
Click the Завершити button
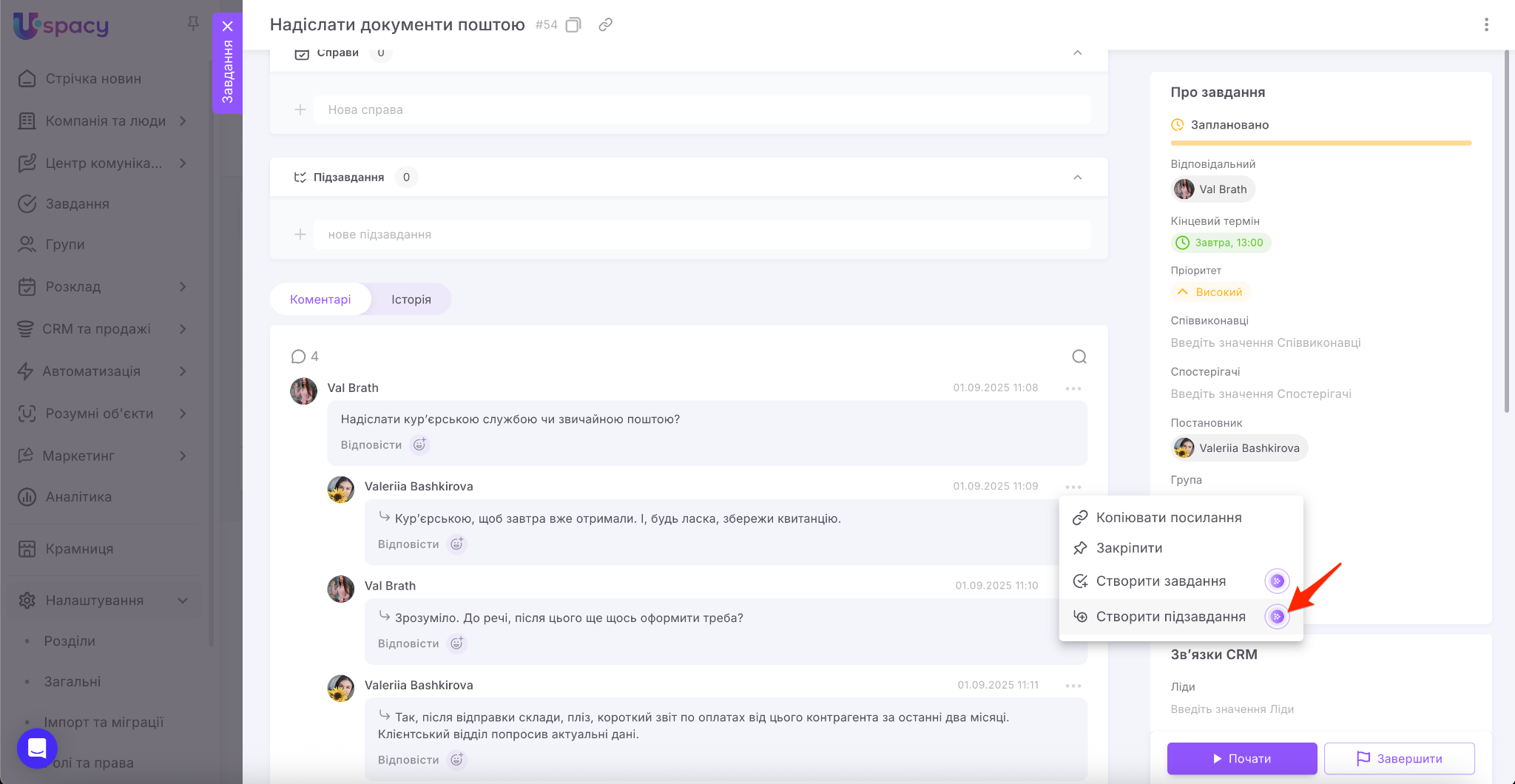point(1399,759)
